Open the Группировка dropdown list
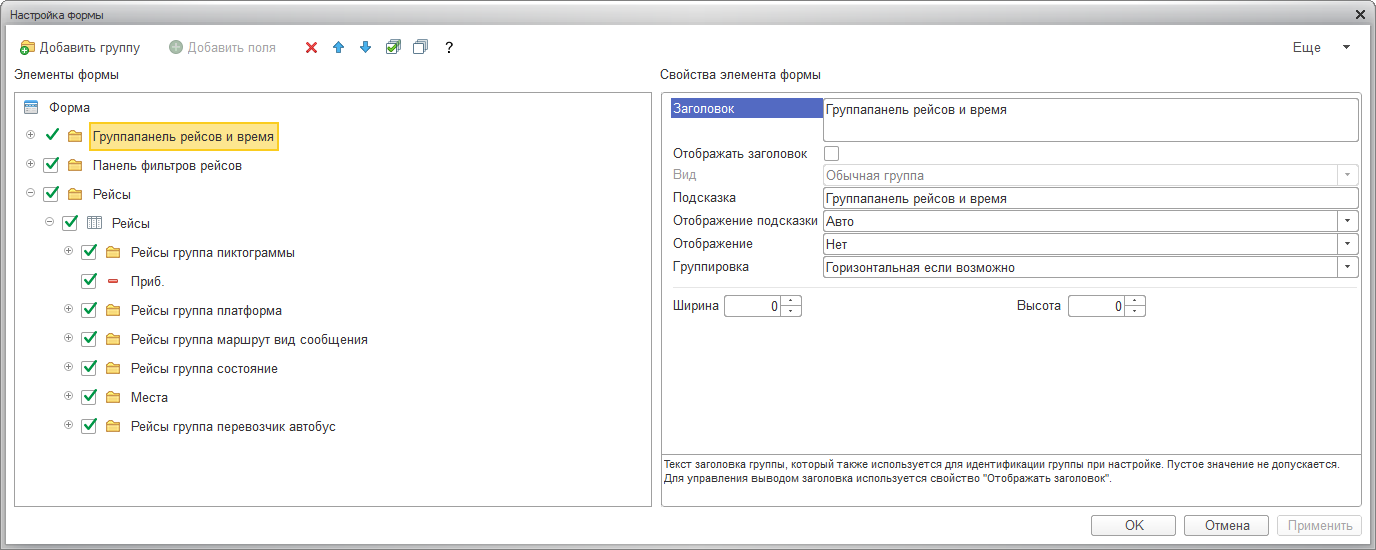This screenshot has height=550, width=1376. point(1348,268)
